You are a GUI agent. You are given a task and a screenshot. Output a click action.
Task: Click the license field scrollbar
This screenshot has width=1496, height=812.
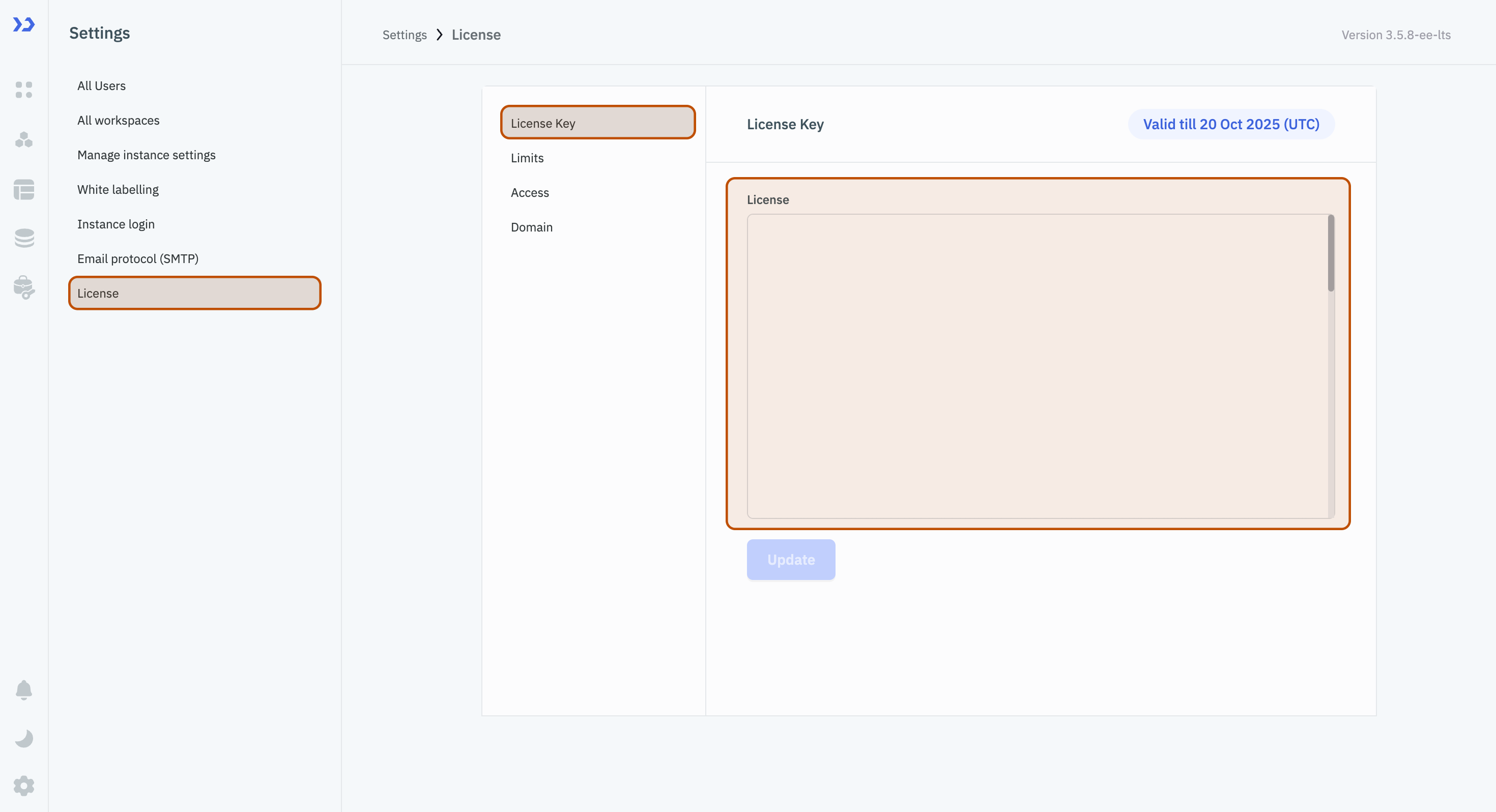coord(1331,253)
